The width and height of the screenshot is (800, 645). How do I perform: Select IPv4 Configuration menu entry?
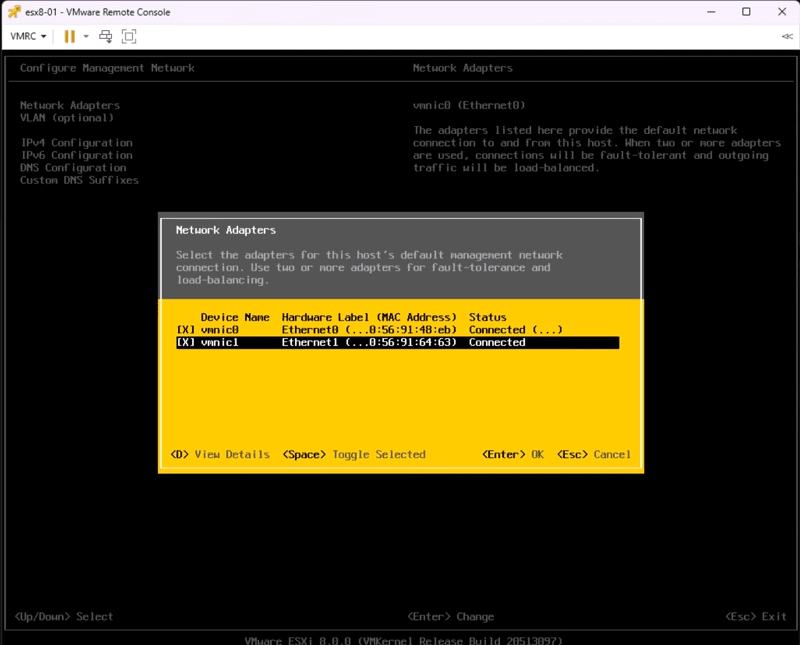coord(77,143)
